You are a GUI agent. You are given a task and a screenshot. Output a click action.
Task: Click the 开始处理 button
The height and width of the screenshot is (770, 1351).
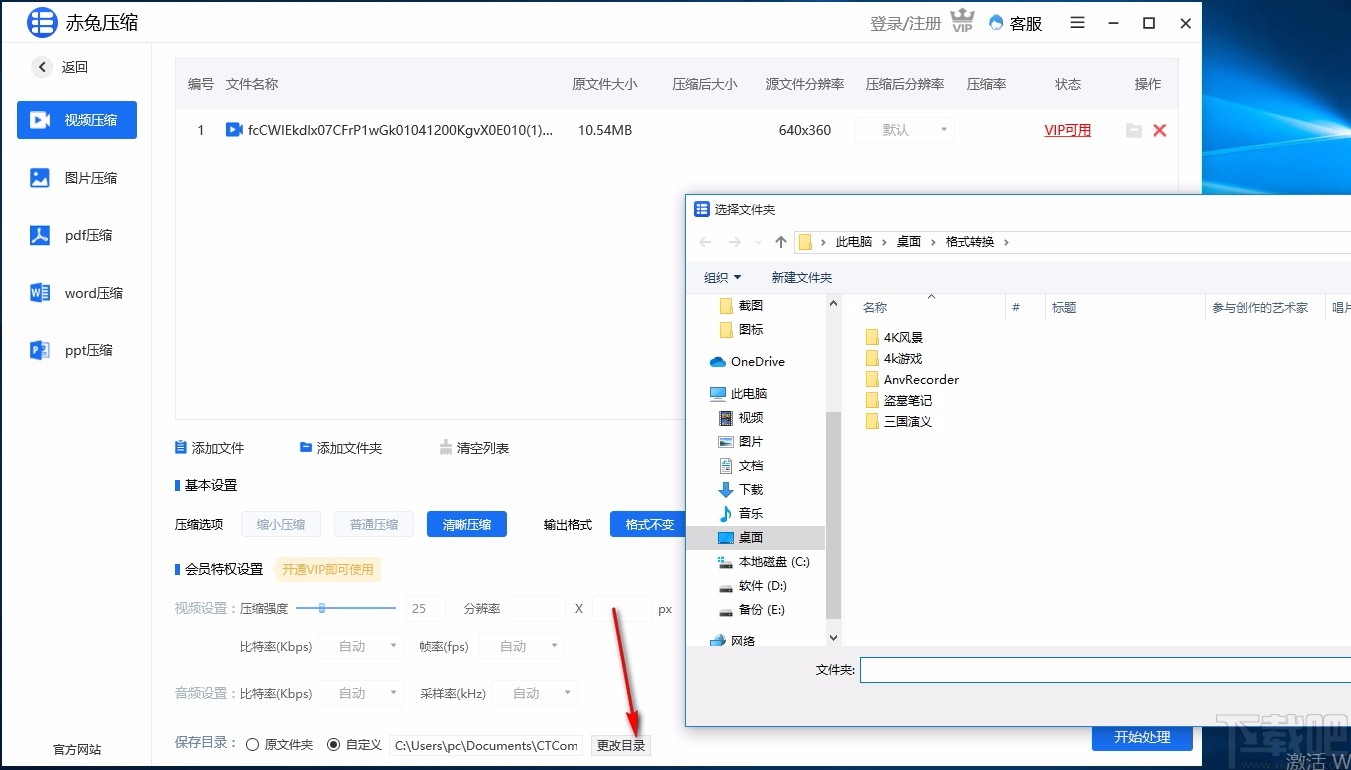1141,737
